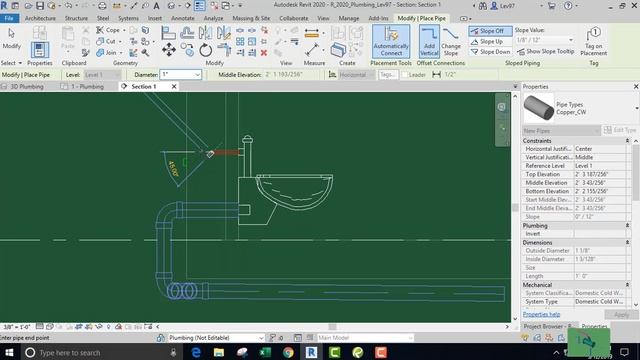640x360 pixels.
Task: Toggle Automatically Connect
Action: (x=391, y=42)
